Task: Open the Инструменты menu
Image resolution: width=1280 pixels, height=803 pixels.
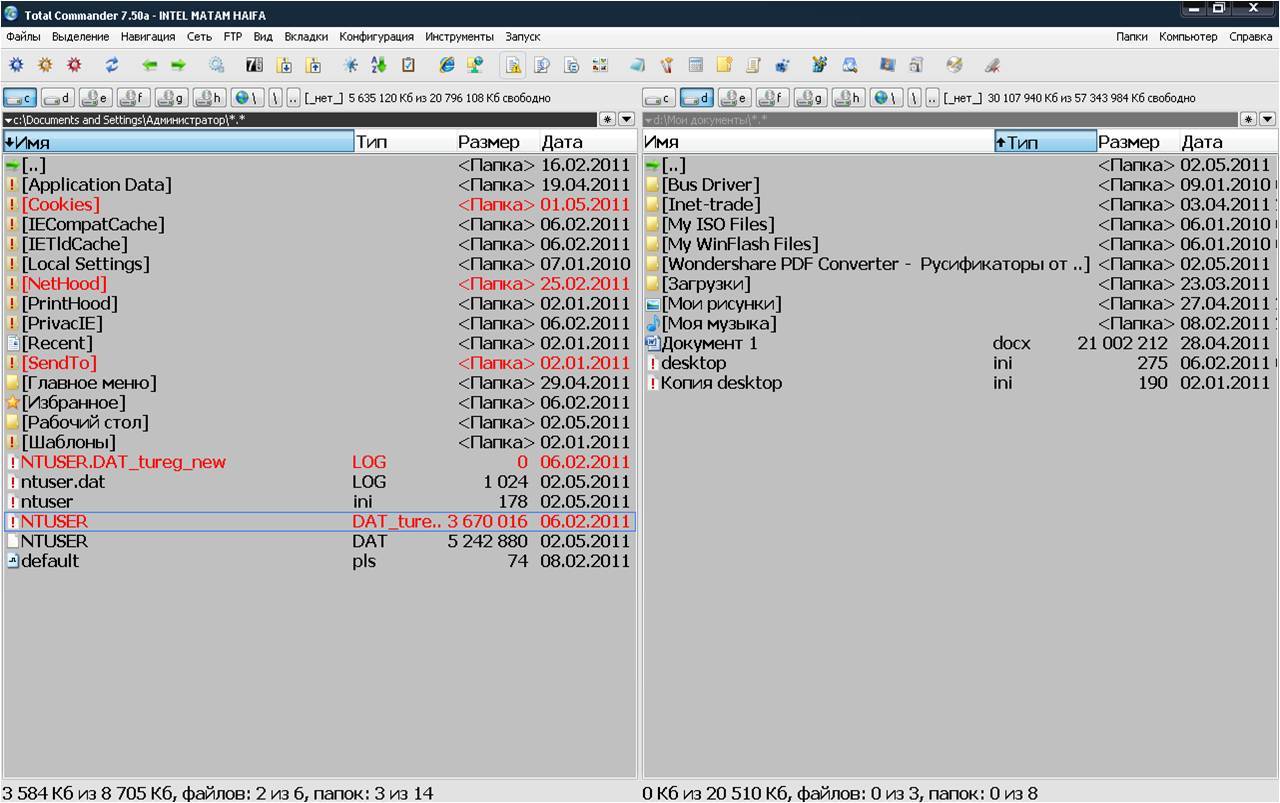Action: pyautogui.click(x=459, y=37)
